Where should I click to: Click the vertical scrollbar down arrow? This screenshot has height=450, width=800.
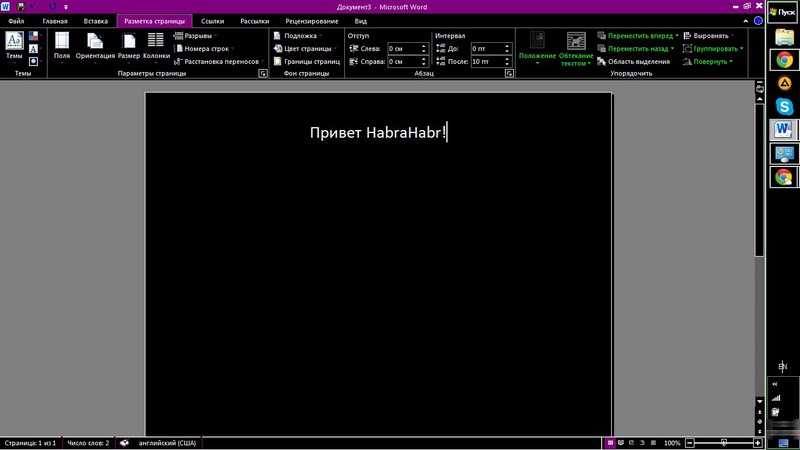coord(760,402)
